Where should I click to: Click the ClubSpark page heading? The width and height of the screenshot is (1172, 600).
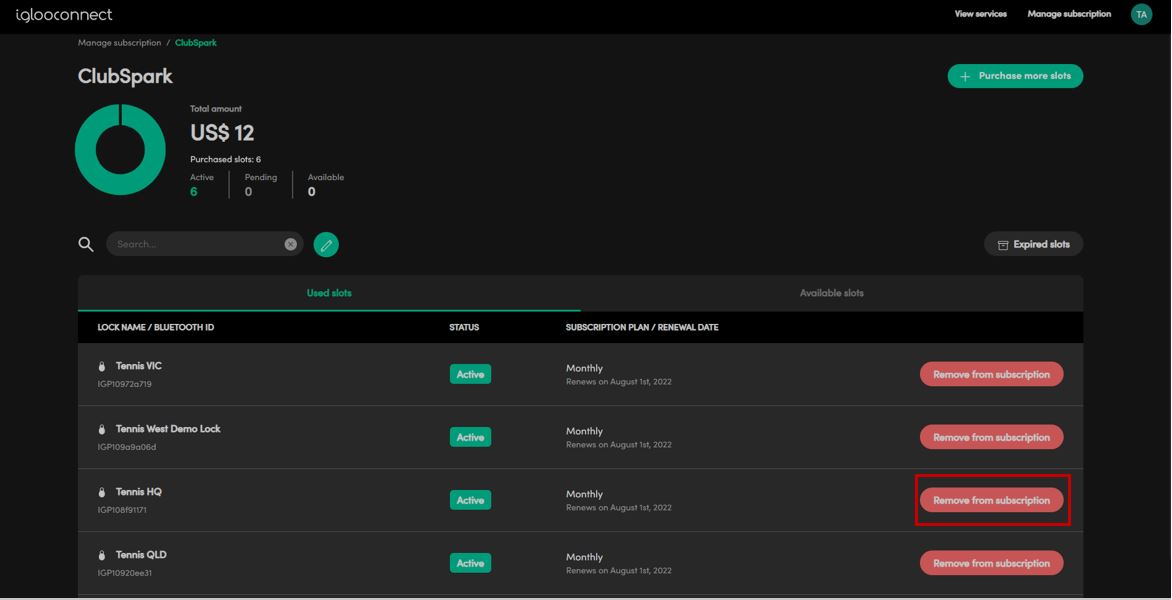coord(125,76)
